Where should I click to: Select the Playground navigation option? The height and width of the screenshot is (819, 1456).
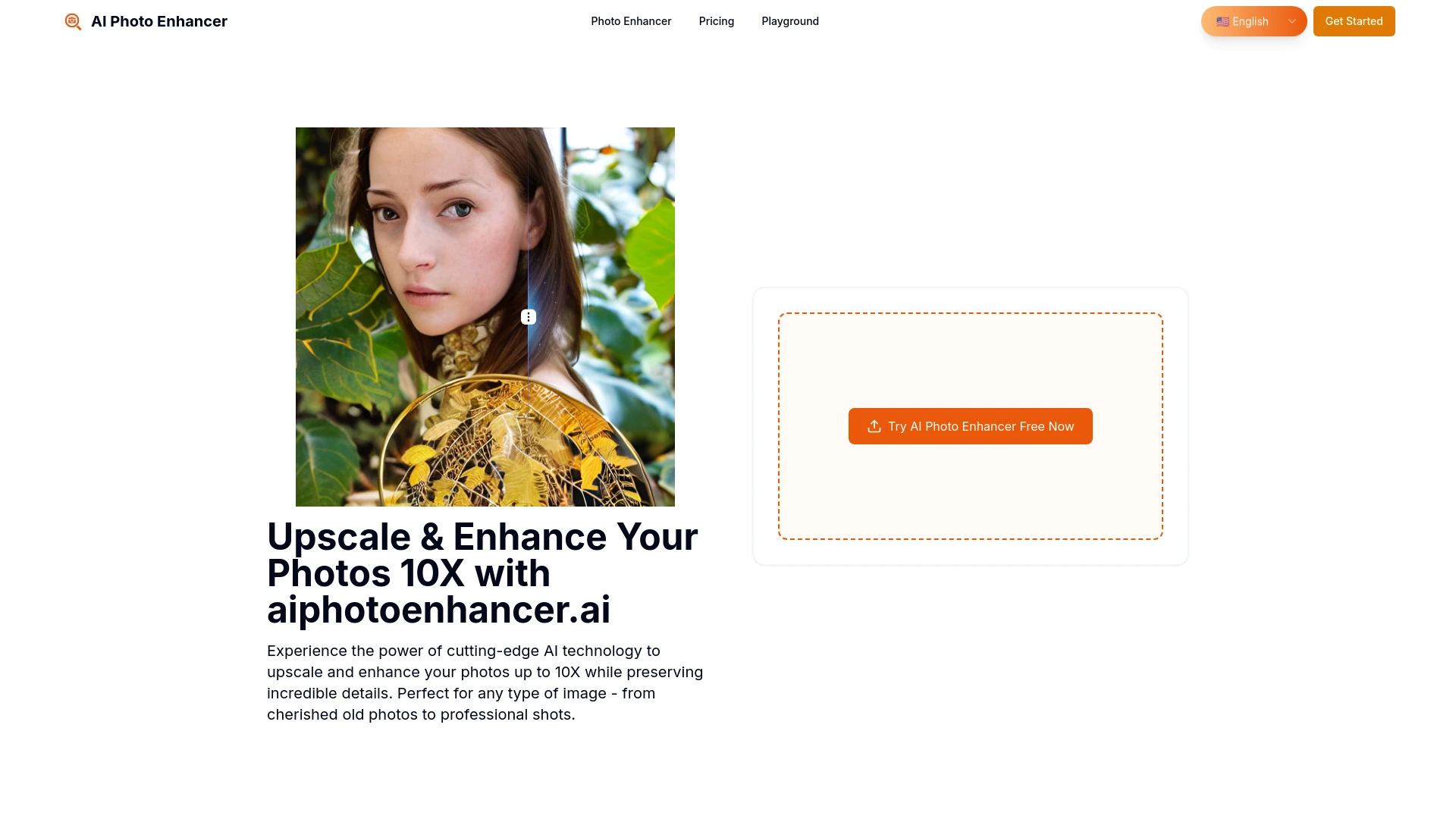(790, 21)
